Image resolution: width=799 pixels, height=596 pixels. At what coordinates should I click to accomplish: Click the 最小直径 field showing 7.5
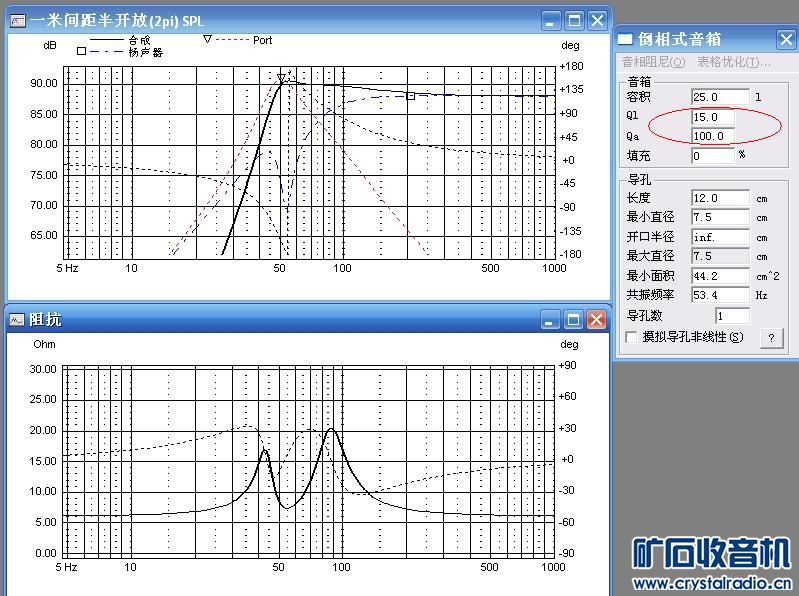coord(720,218)
